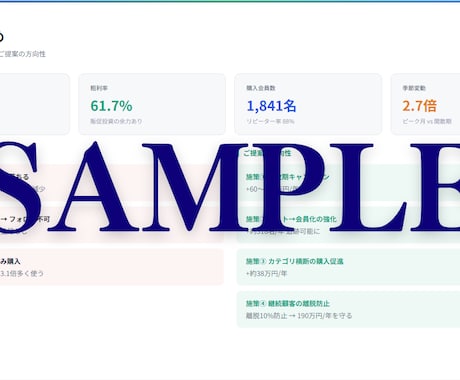Viewport: 460px width, 380px height.
Task: Click the 61.7% gross margin value
Action: point(111,106)
